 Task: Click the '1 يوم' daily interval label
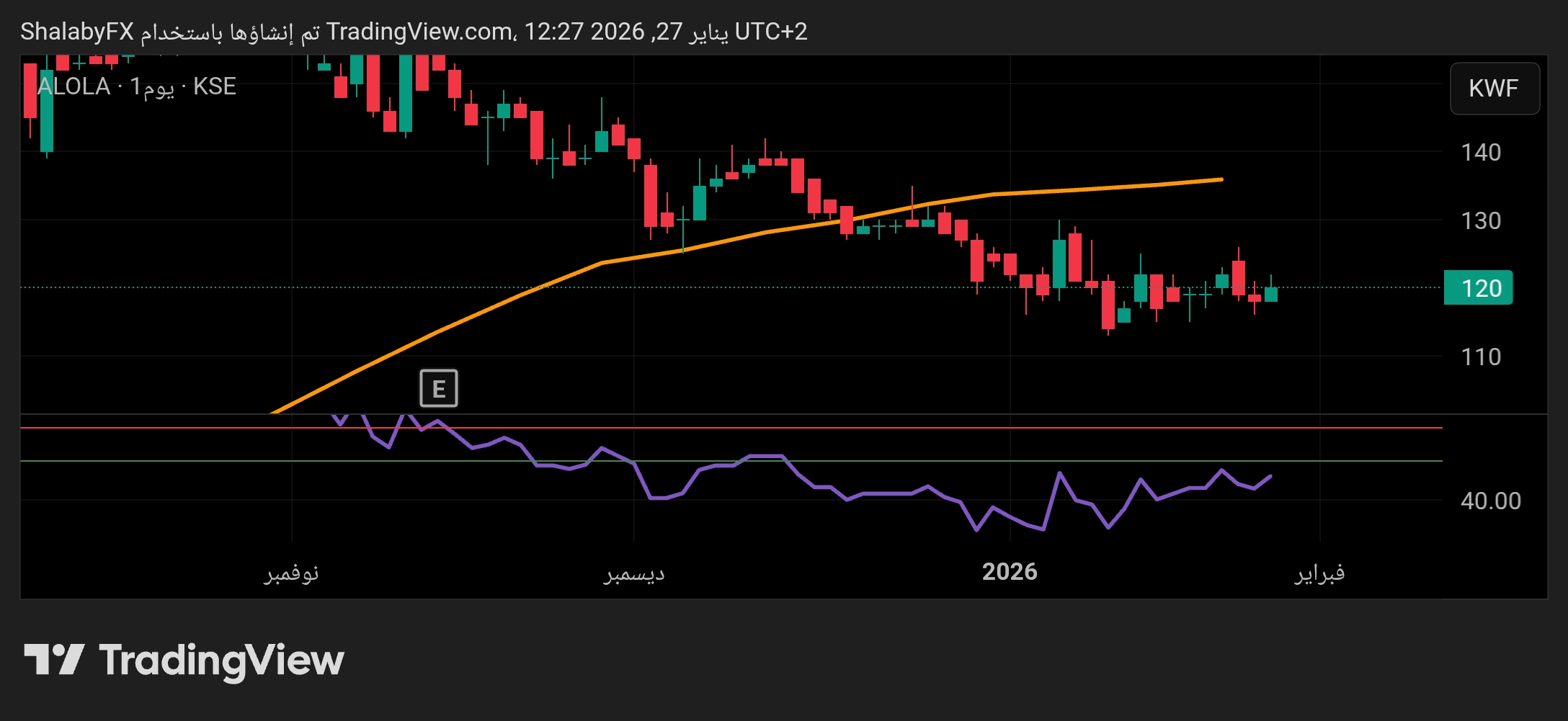point(152,87)
